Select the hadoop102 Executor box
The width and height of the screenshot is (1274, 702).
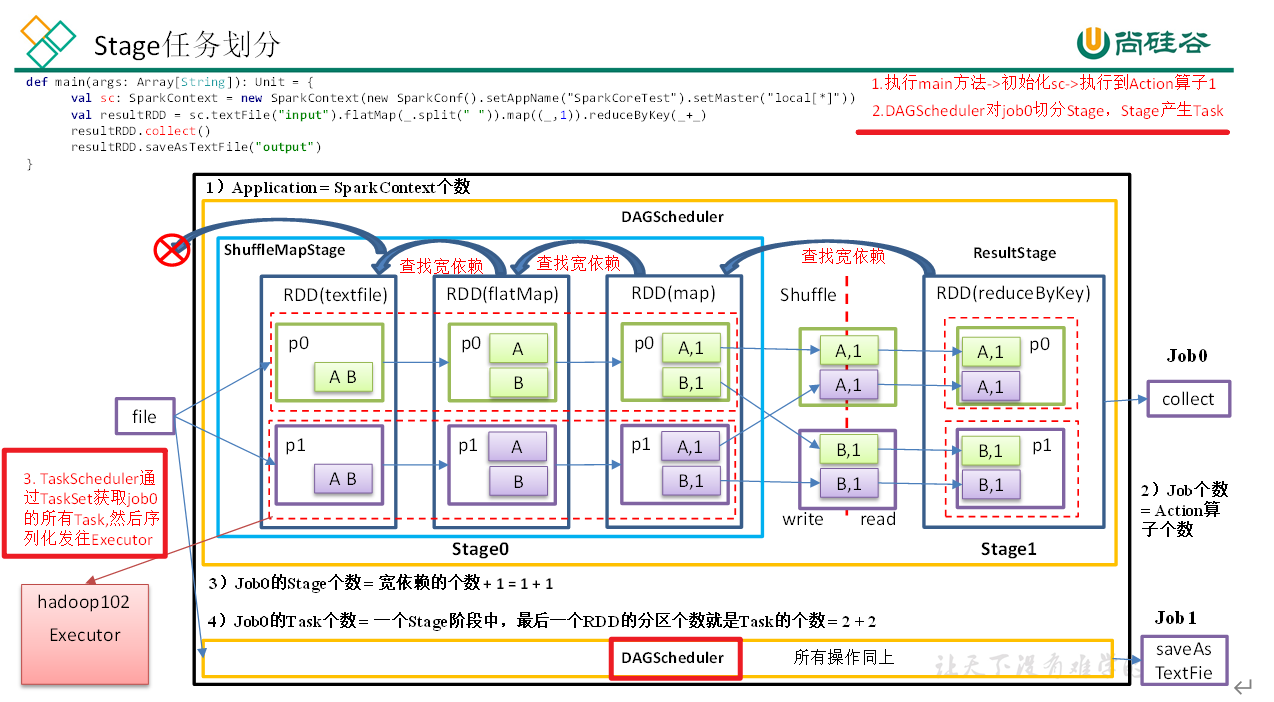point(85,634)
